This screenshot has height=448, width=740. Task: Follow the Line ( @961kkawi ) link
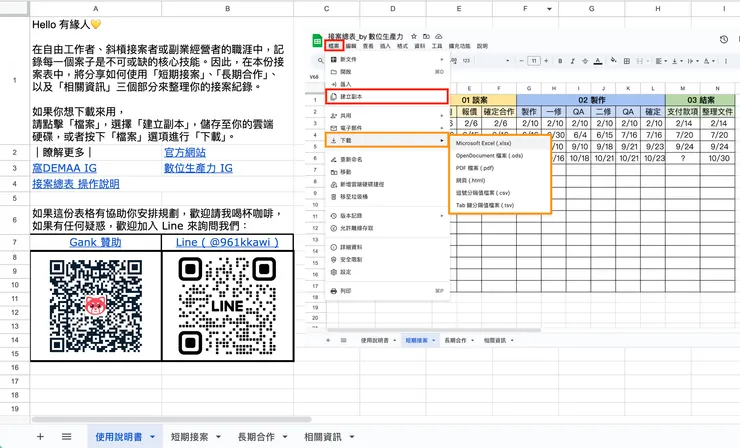coord(227,242)
